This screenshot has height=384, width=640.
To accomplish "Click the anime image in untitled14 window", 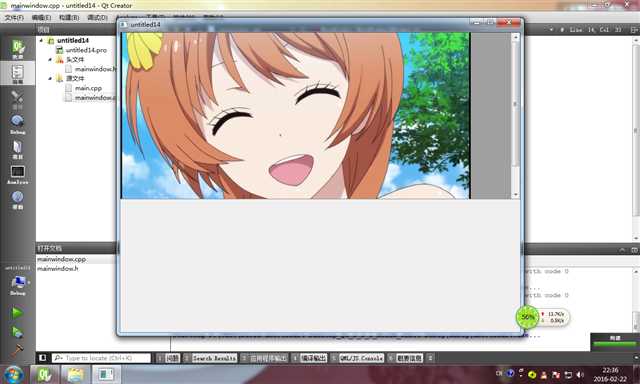I will [x=296, y=115].
